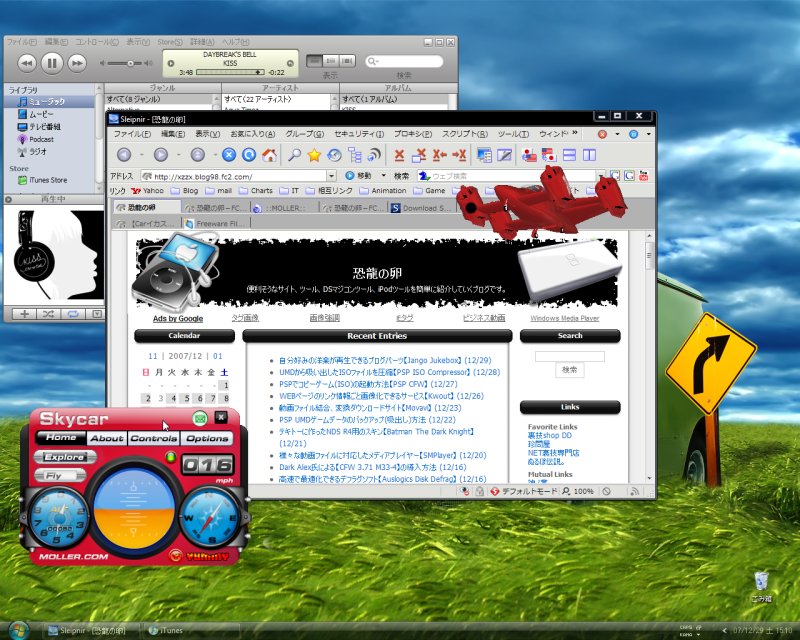Expand hidden Sleipnir menu items chevron
800x640 pixels.
(574, 133)
